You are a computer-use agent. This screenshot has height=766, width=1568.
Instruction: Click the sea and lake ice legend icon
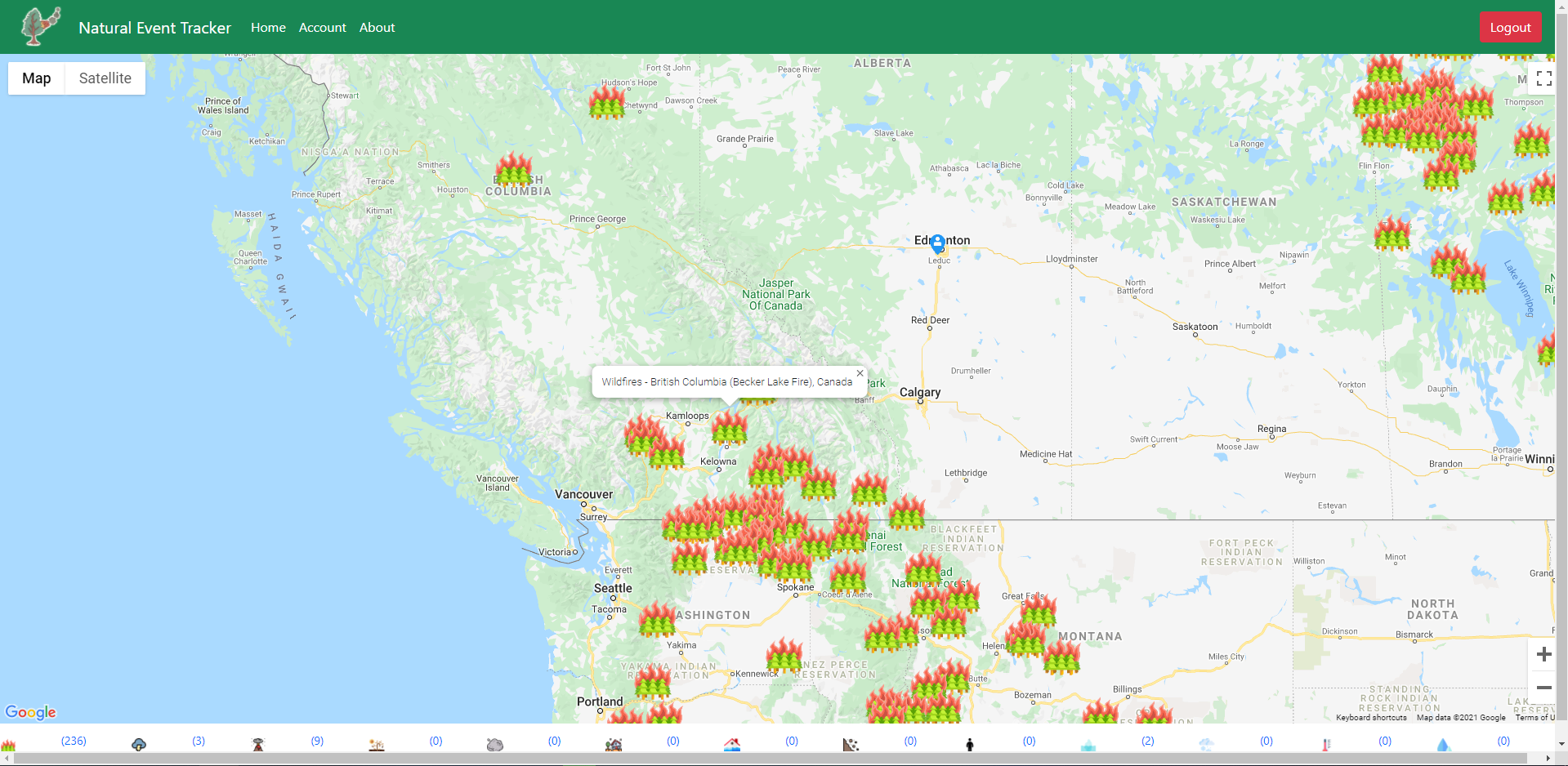1088,744
